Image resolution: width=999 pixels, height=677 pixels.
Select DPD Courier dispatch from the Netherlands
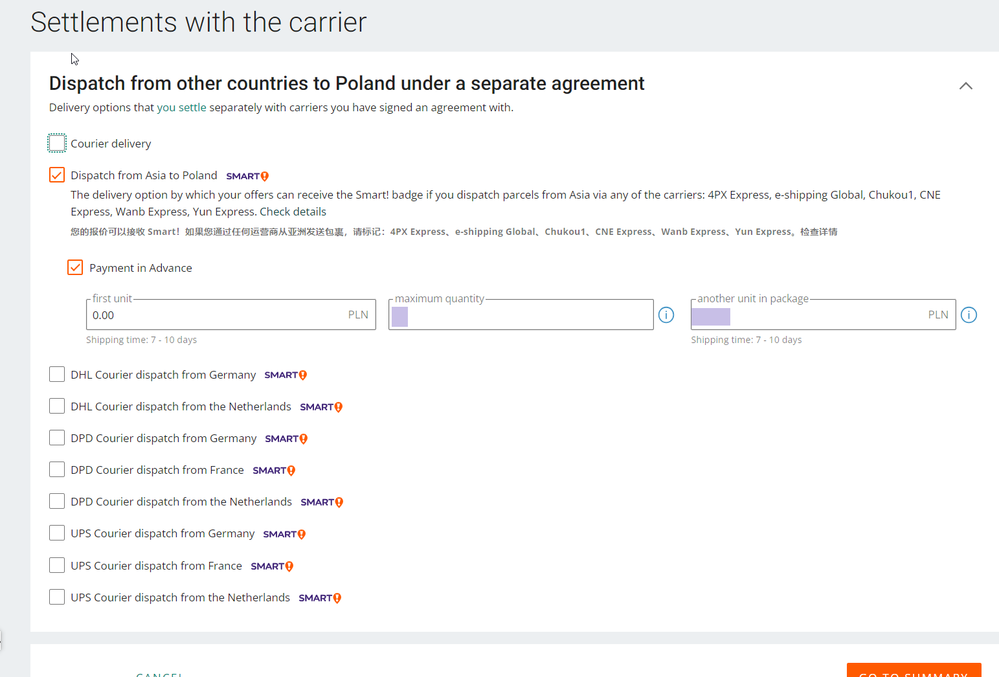(57, 502)
